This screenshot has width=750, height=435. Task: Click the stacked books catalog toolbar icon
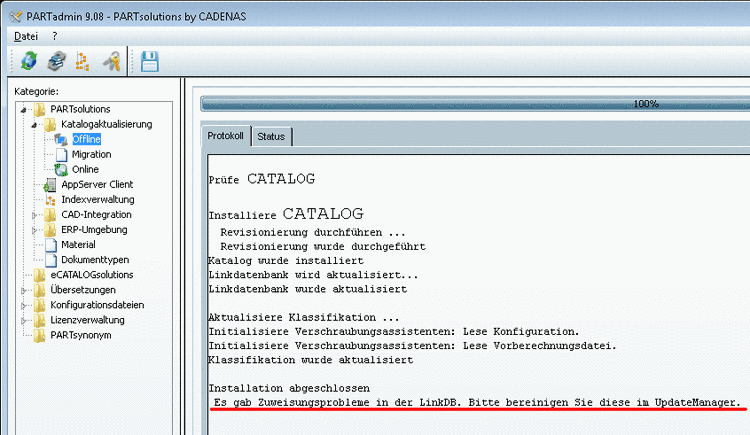56,61
